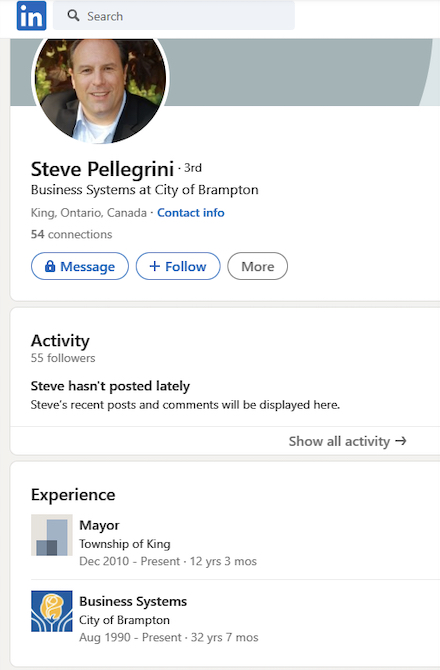Click the 3rd degree connection badge
The width and height of the screenshot is (440, 670).
(x=193, y=168)
